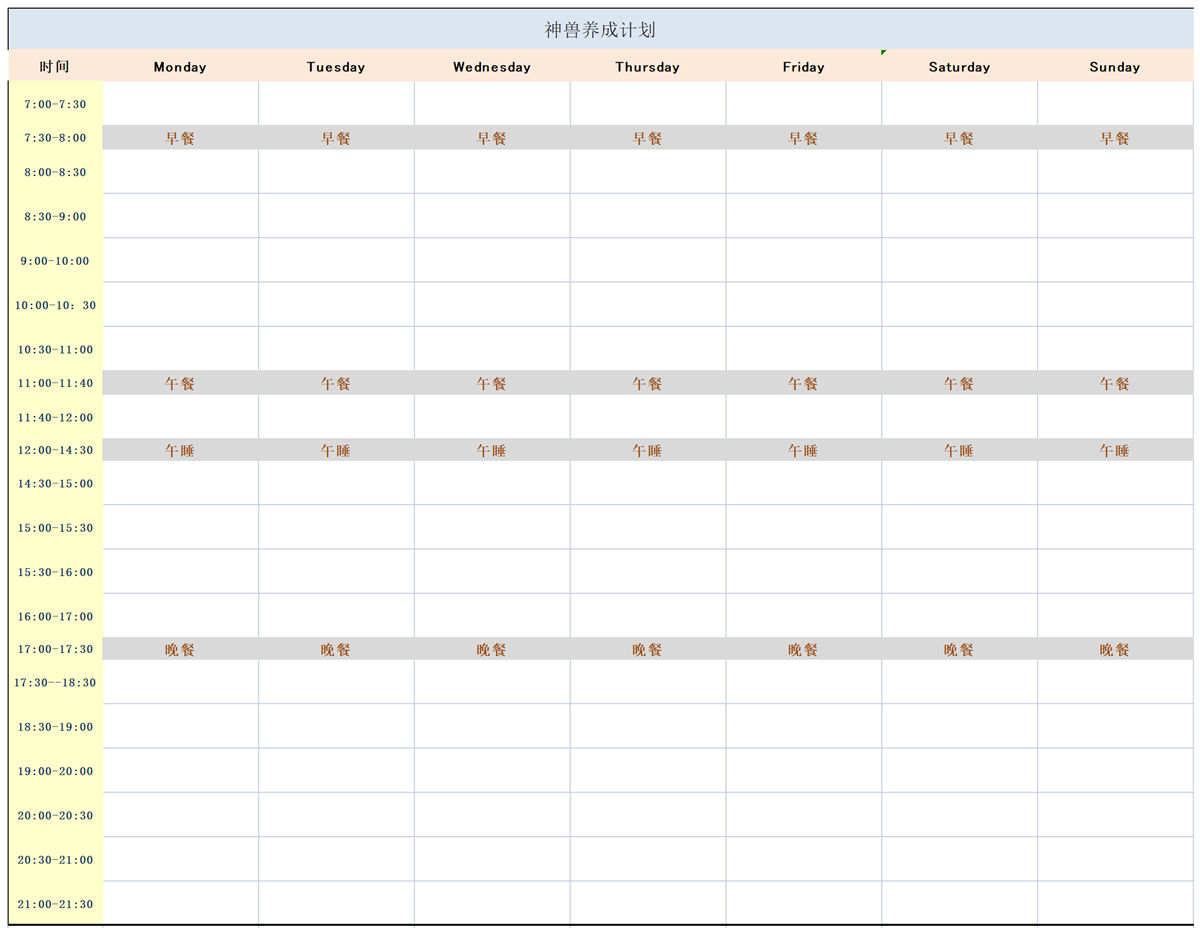The height and width of the screenshot is (928, 1200).
Task: Click empty Wednesday cell in 9:00-10:00 row
Action: coord(492,260)
